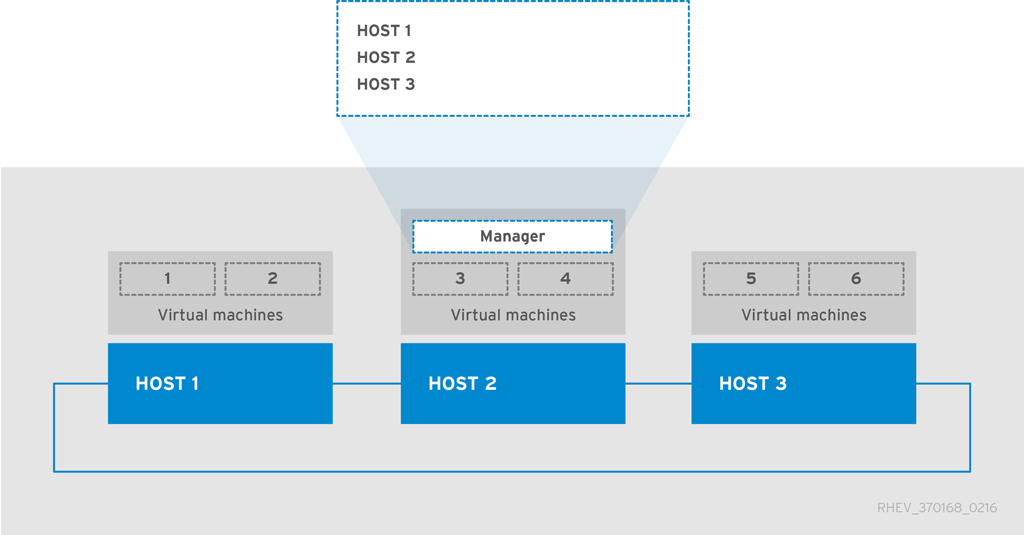
Task: Select virtual machine box 6
Action: (856, 279)
